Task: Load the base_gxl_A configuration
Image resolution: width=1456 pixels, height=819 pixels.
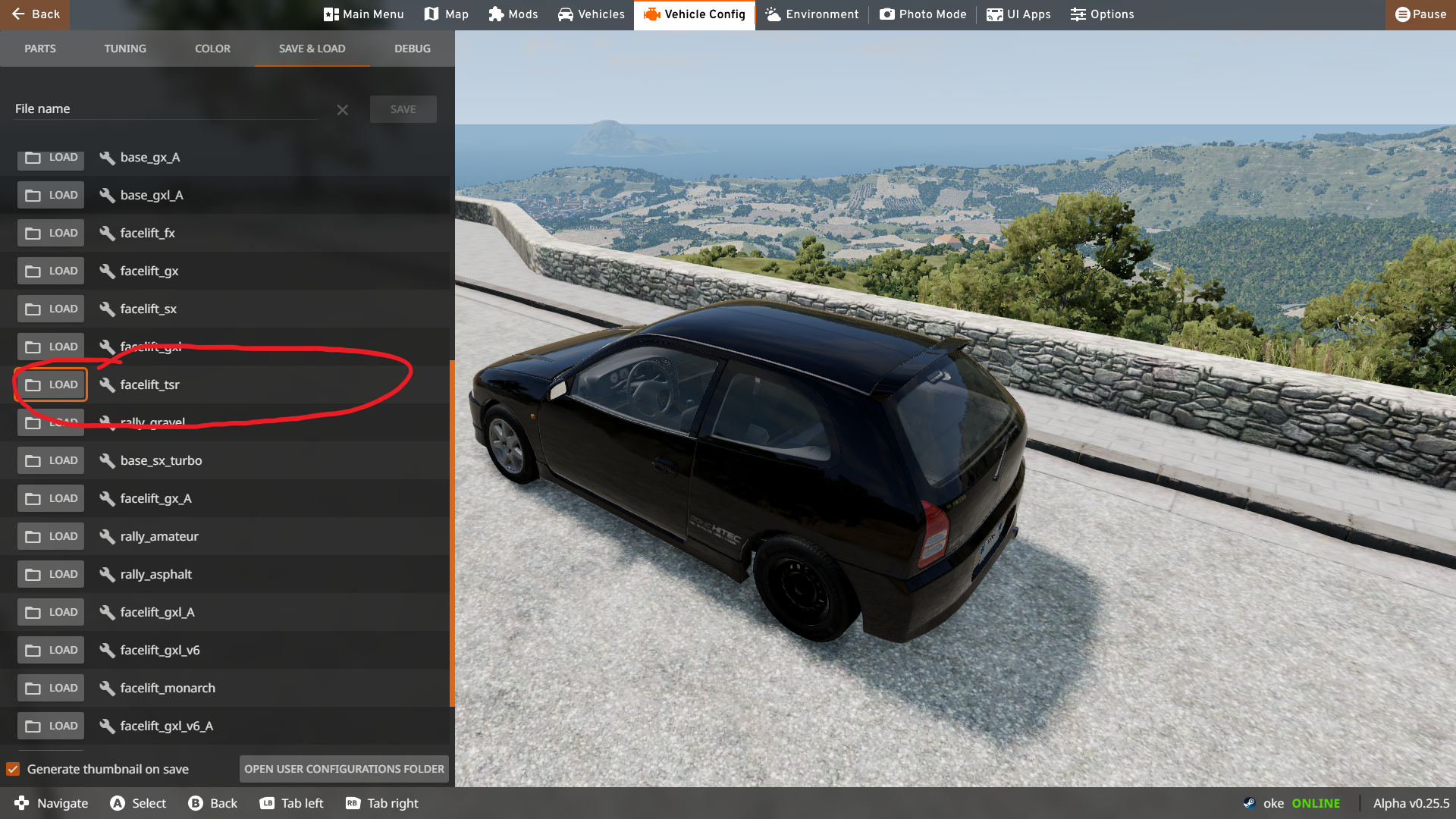Action: tap(51, 195)
